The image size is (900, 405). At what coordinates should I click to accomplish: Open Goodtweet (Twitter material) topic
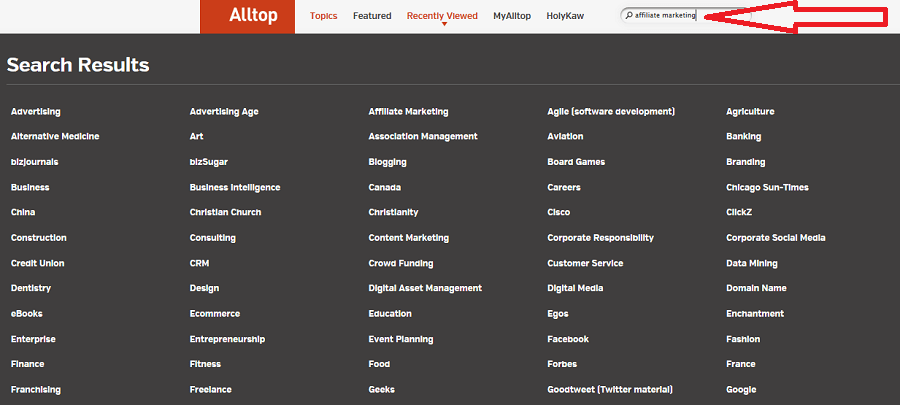(x=610, y=390)
